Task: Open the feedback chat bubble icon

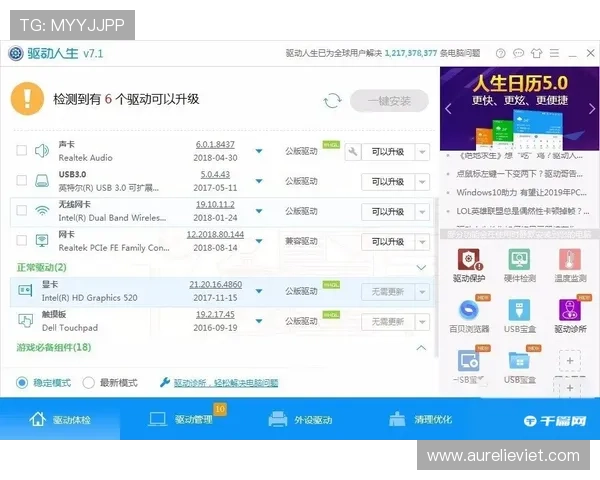Action: coord(518,53)
